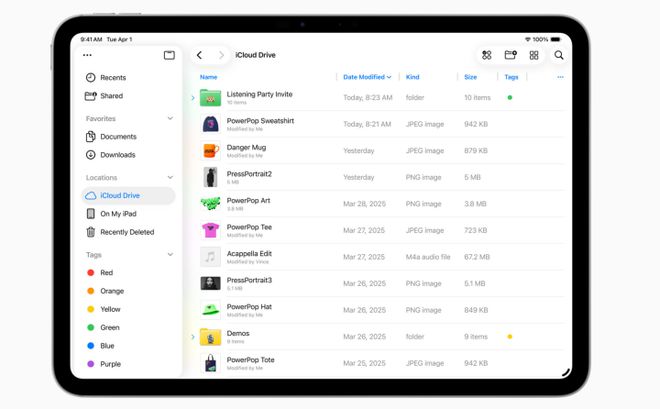Toggle the sidebar panel icon

point(169,55)
